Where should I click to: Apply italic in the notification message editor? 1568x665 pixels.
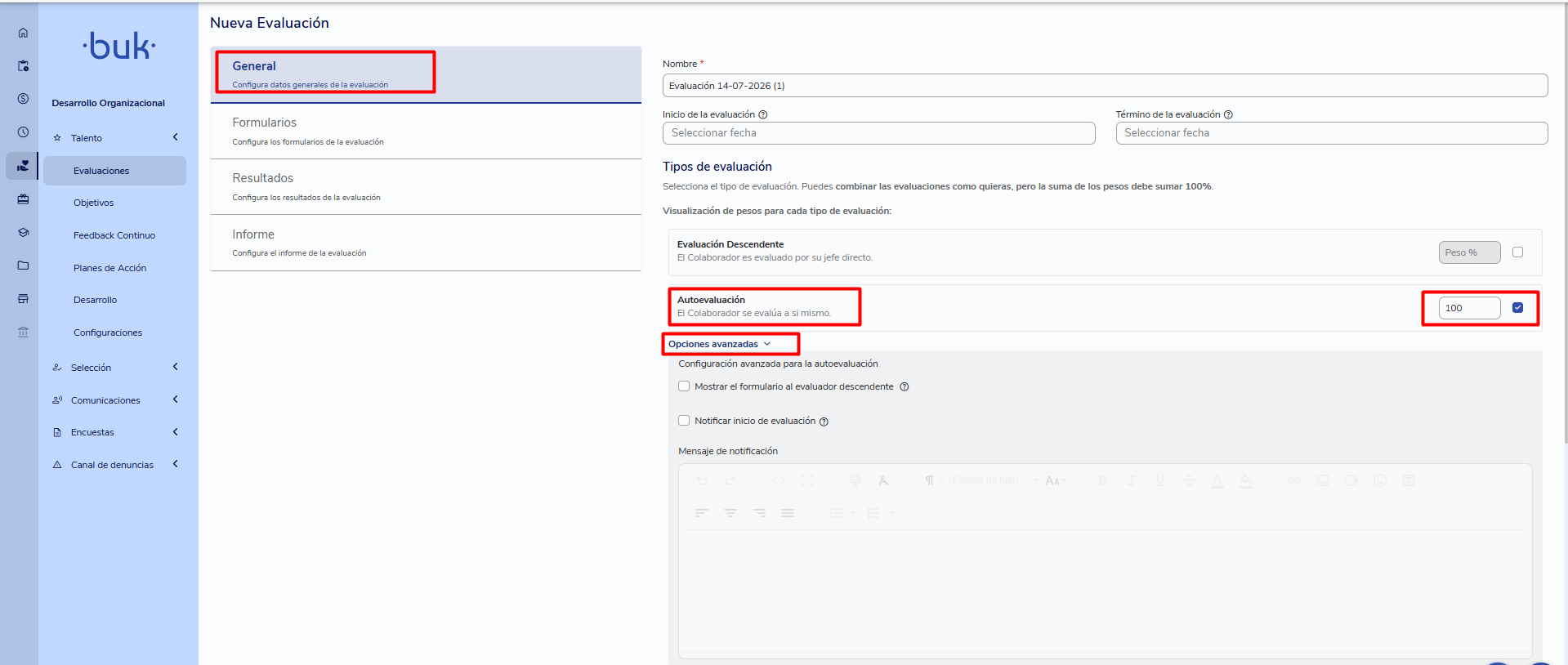[1131, 480]
